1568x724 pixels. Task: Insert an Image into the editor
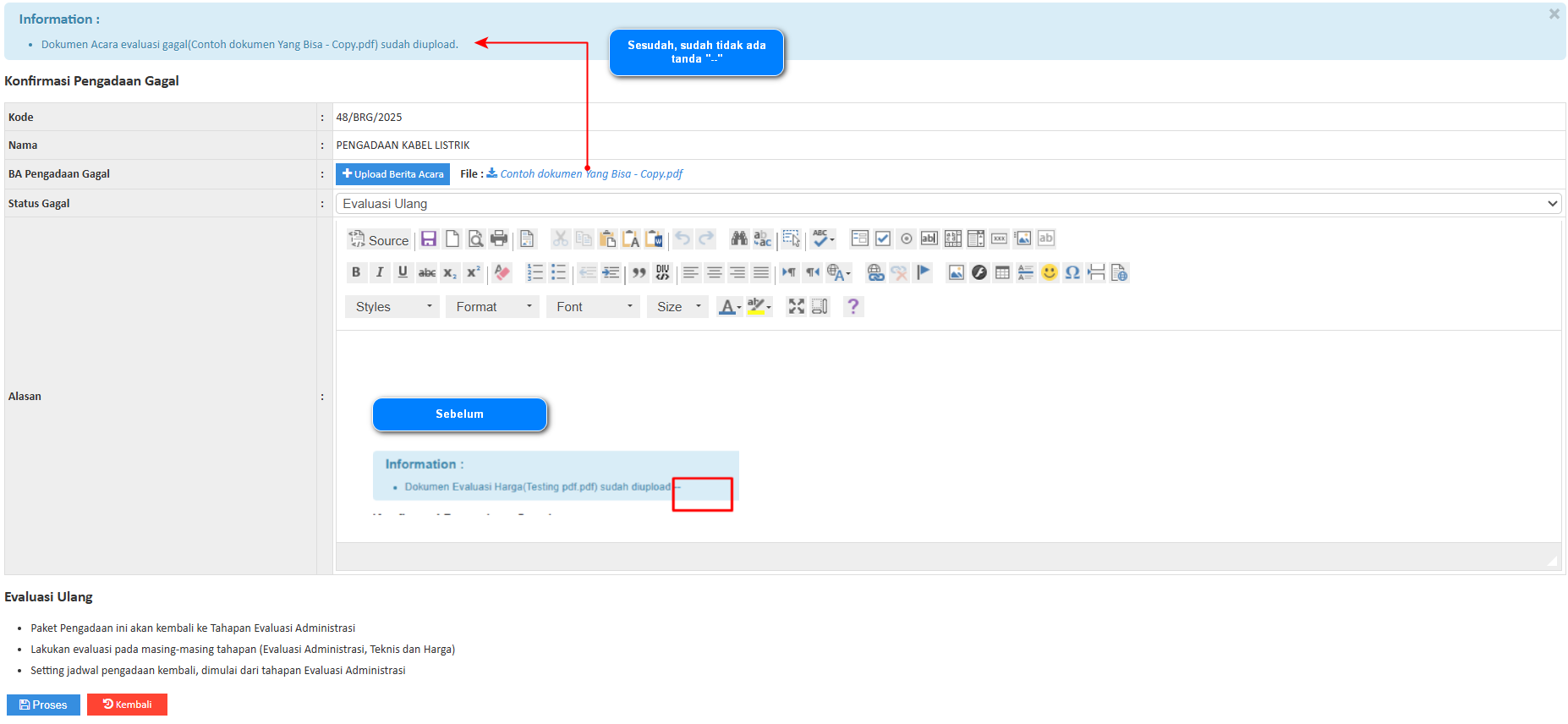pyautogui.click(x=956, y=272)
